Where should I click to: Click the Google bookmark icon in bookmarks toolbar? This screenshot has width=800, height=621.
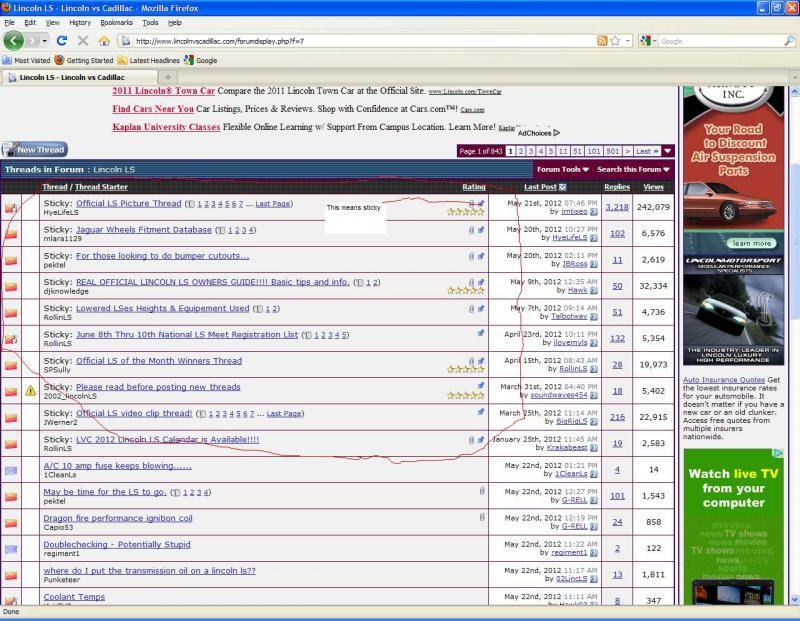click(189, 60)
